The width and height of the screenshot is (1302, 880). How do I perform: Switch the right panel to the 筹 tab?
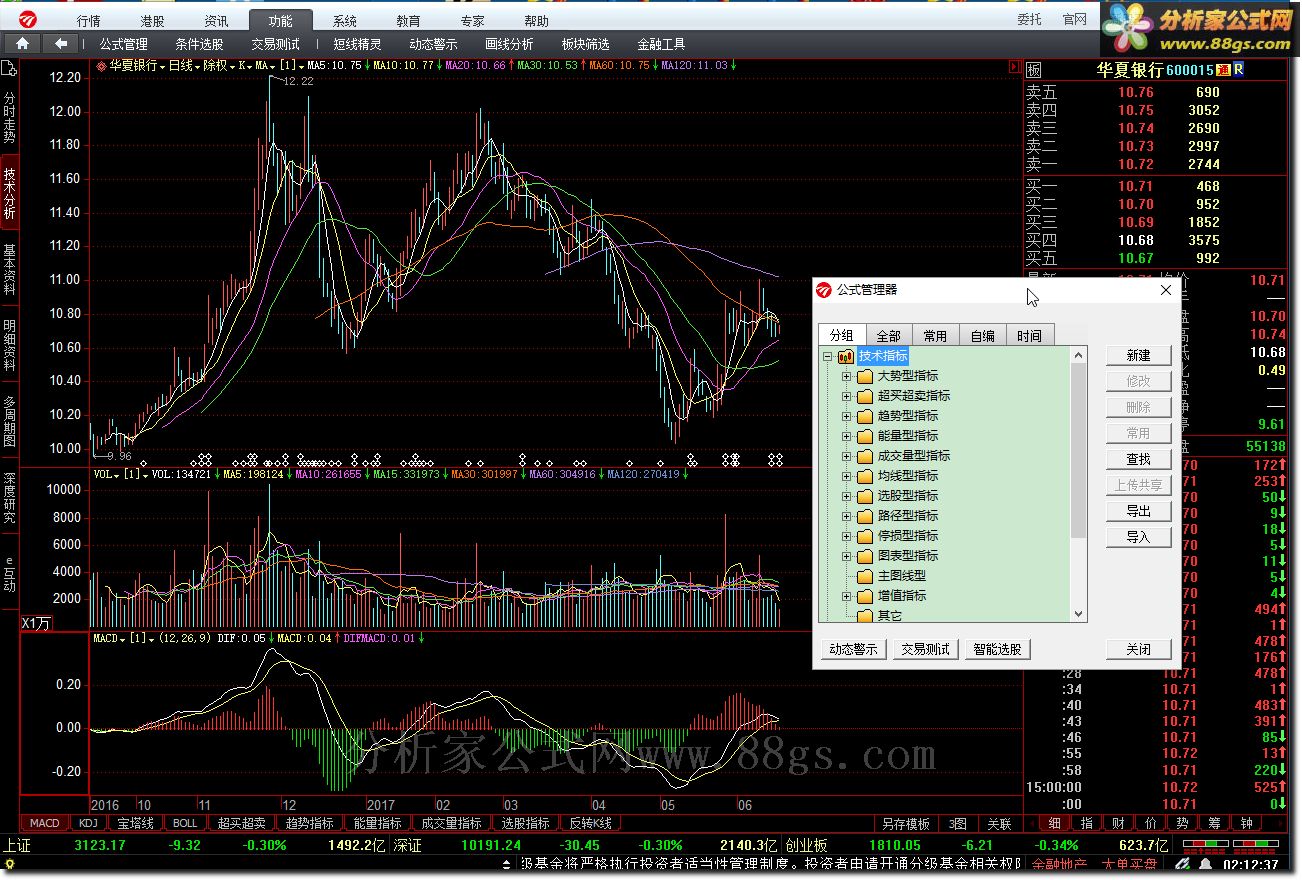click(x=1214, y=824)
